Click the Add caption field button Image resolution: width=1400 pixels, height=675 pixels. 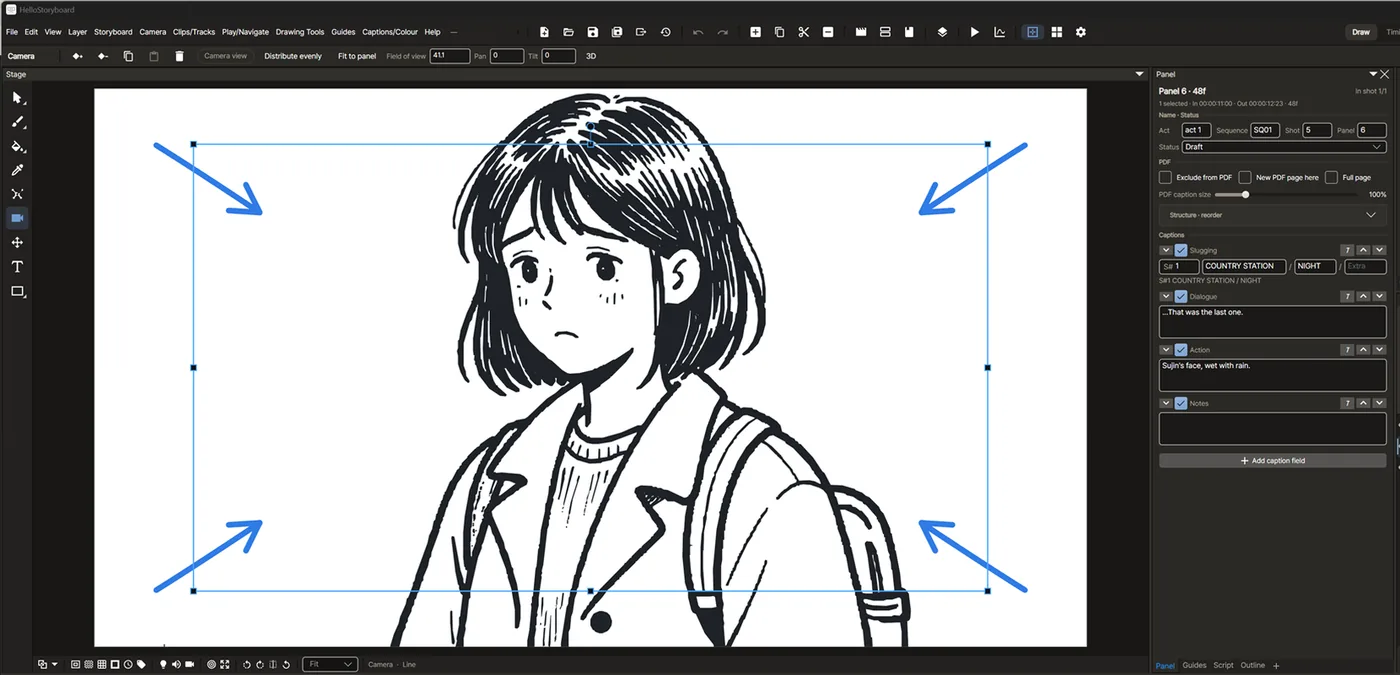[x=1272, y=461]
